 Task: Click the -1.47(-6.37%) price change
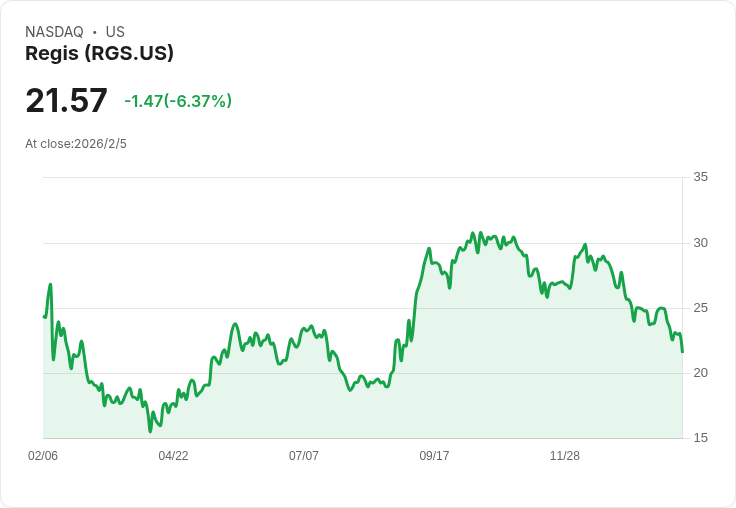coord(178,101)
